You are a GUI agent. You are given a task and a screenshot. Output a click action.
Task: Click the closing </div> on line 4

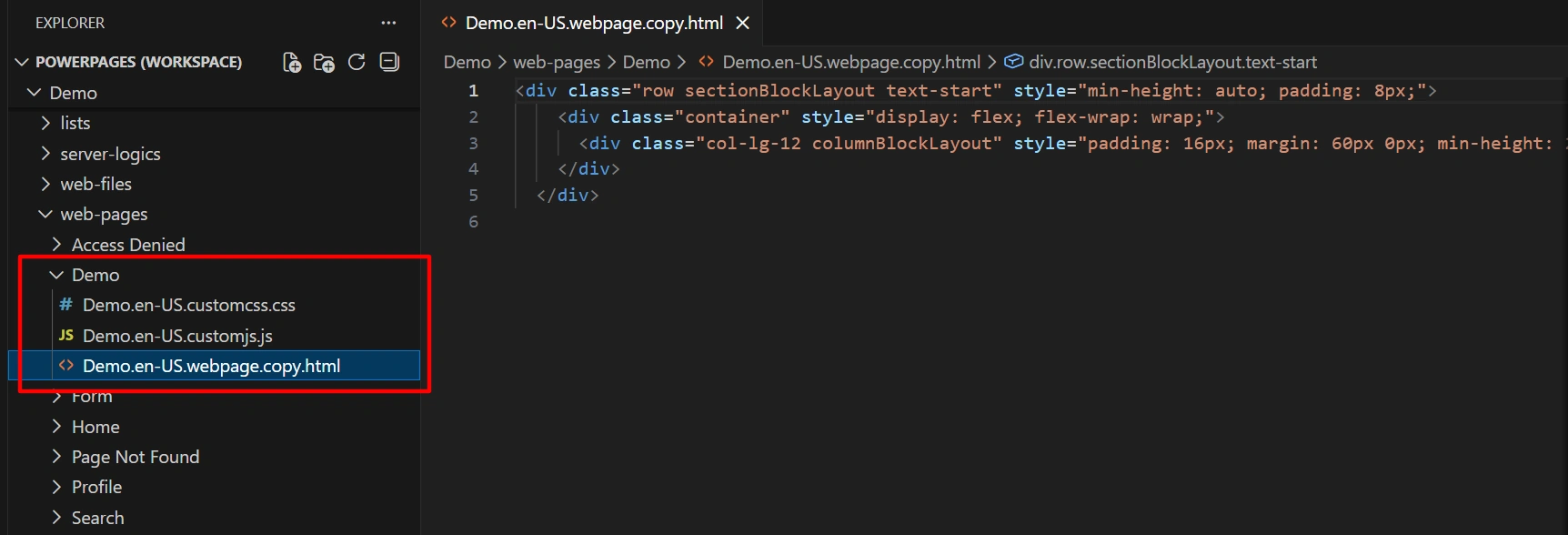(x=589, y=169)
